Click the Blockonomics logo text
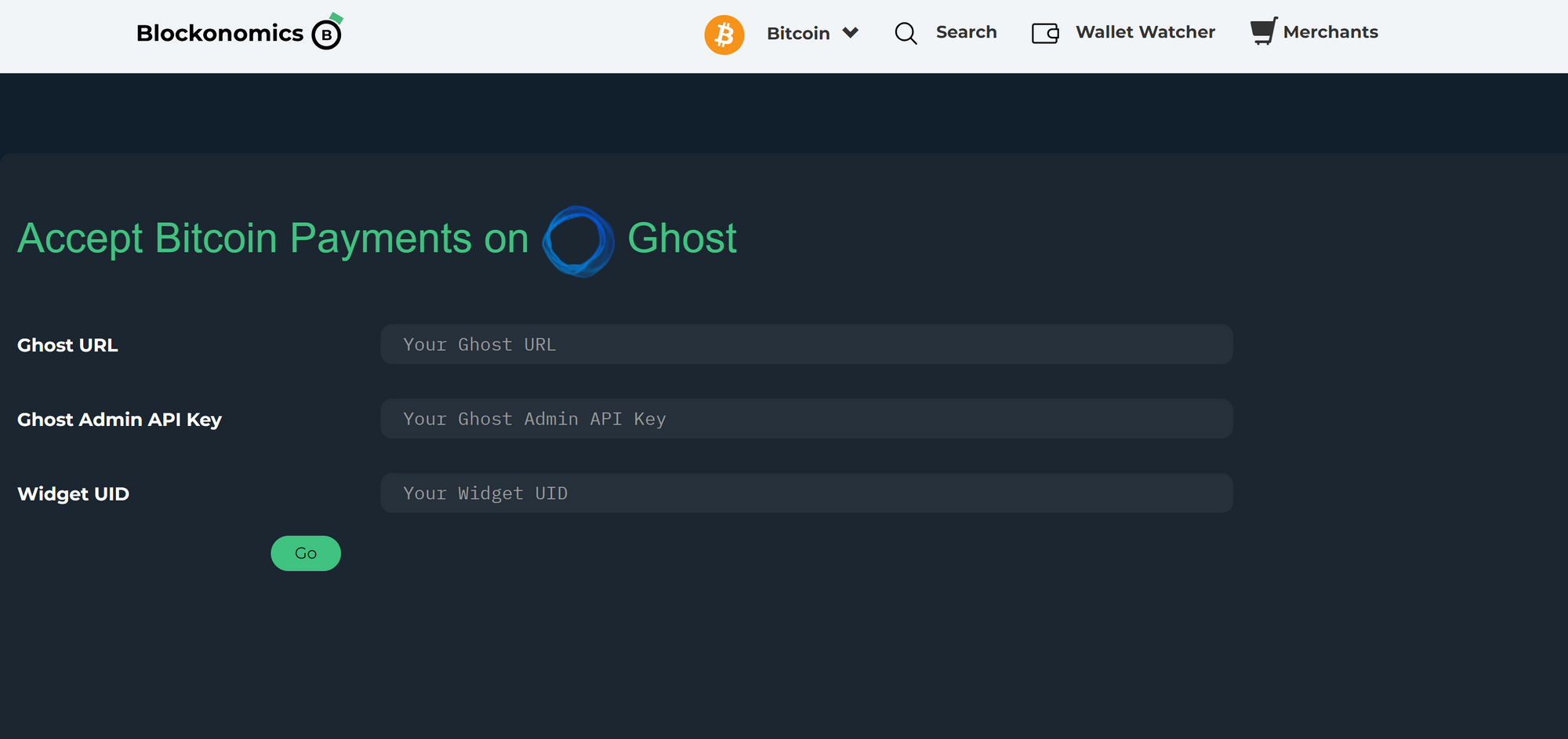Image resolution: width=1568 pixels, height=739 pixels. [220, 33]
